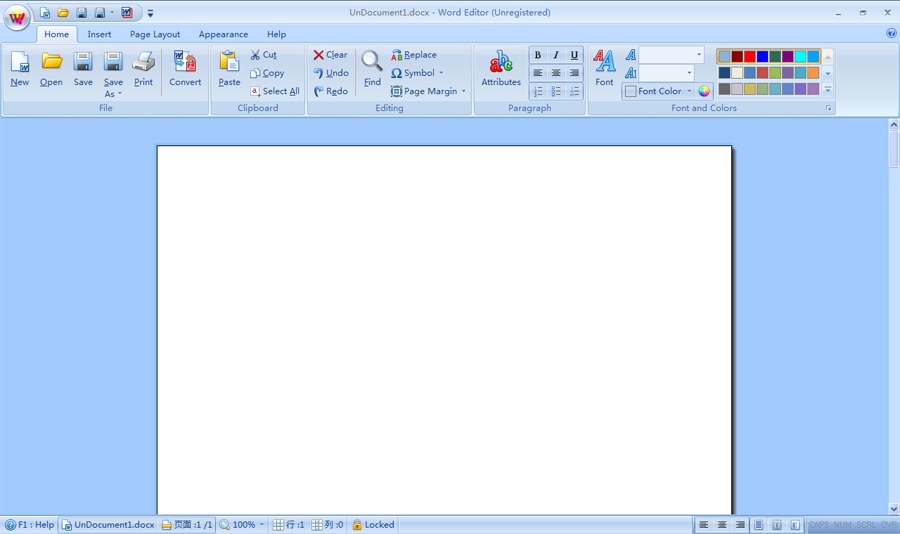The image size is (900, 534).
Task: Click the red X Clear icon
Action: [x=319, y=55]
